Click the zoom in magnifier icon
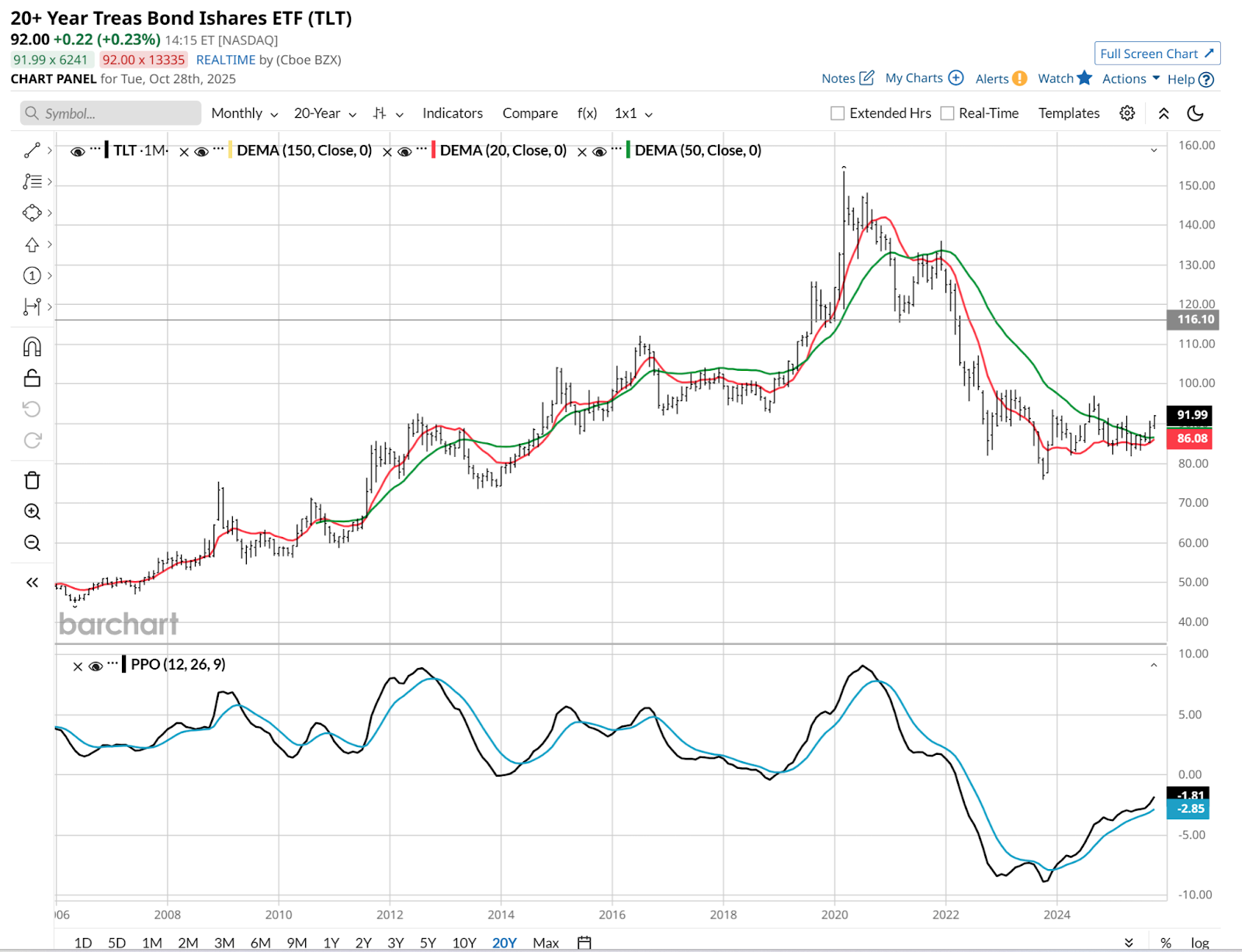 pos(32,512)
